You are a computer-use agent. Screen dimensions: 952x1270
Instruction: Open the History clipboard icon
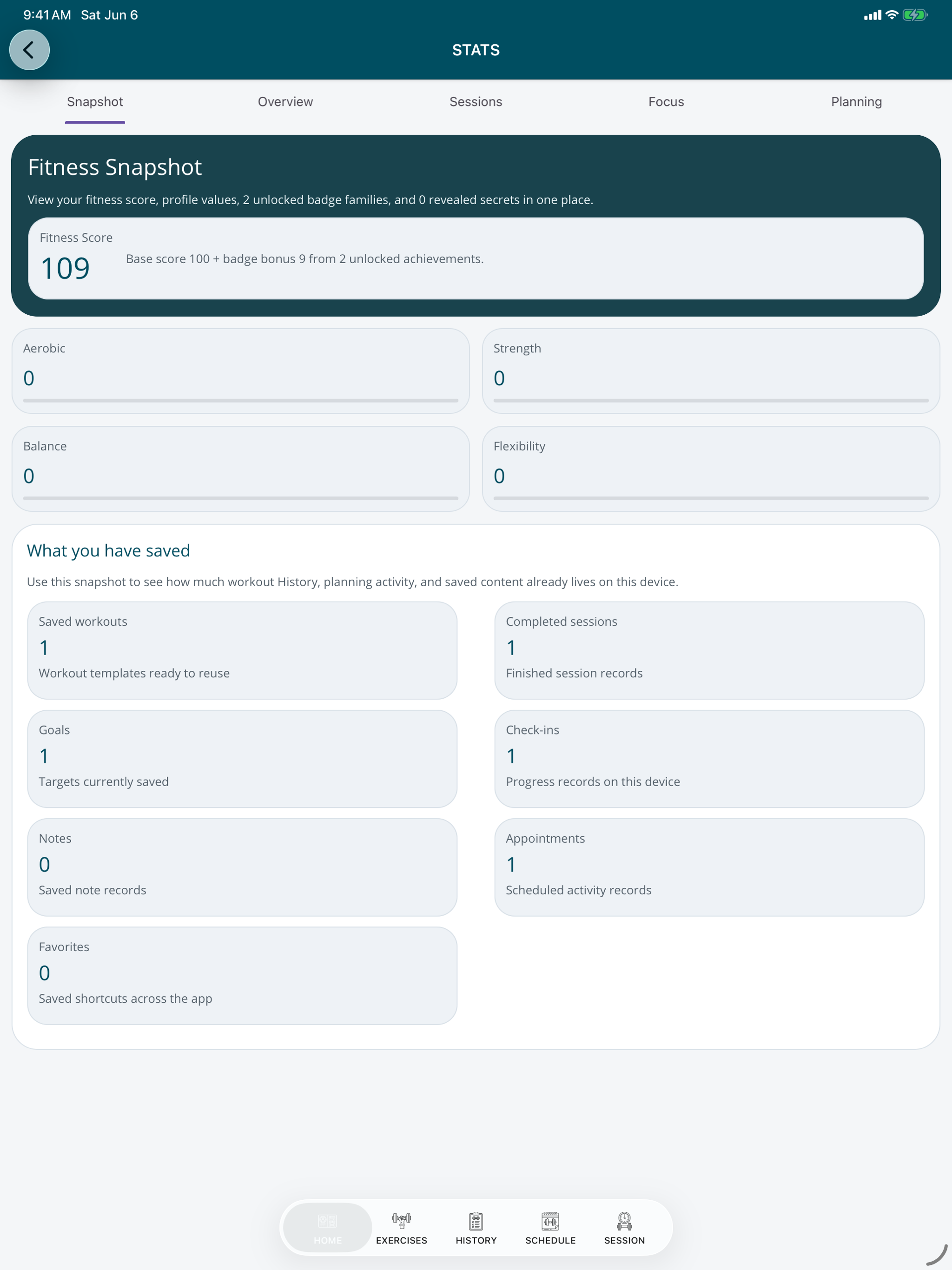(x=476, y=1221)
